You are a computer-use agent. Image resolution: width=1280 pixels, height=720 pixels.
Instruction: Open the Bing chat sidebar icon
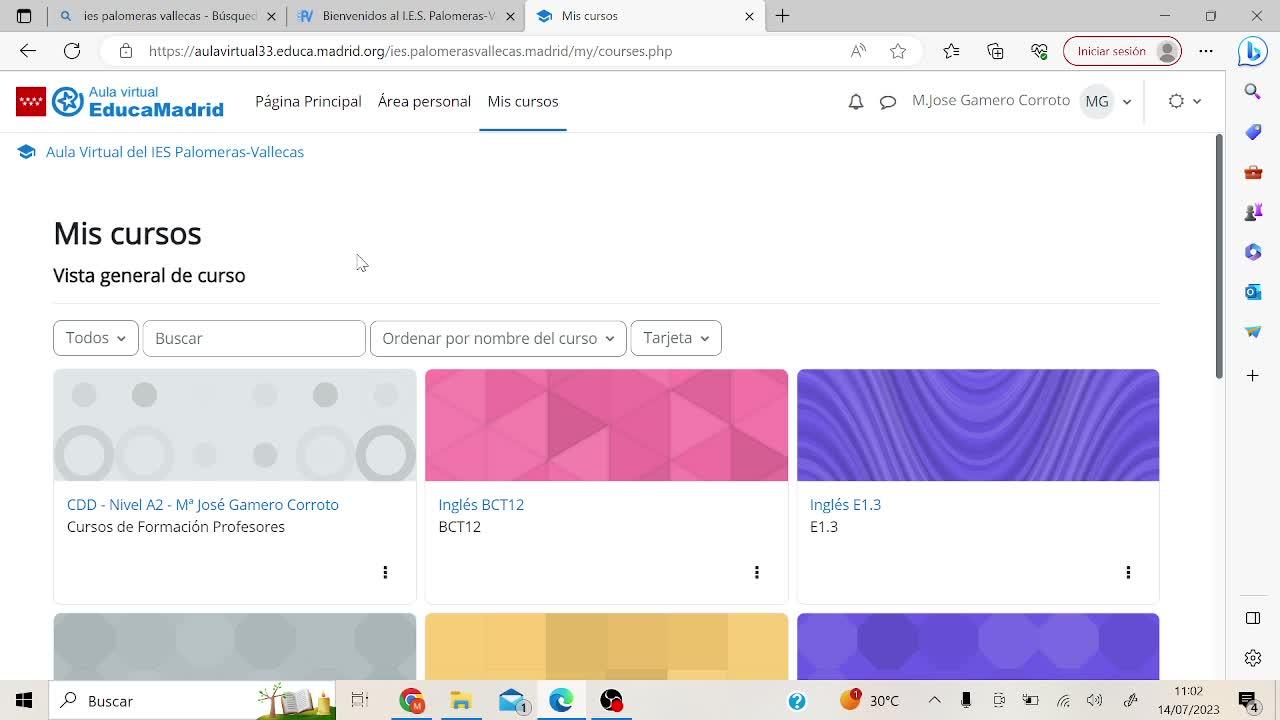click(x=1252, y=51)
